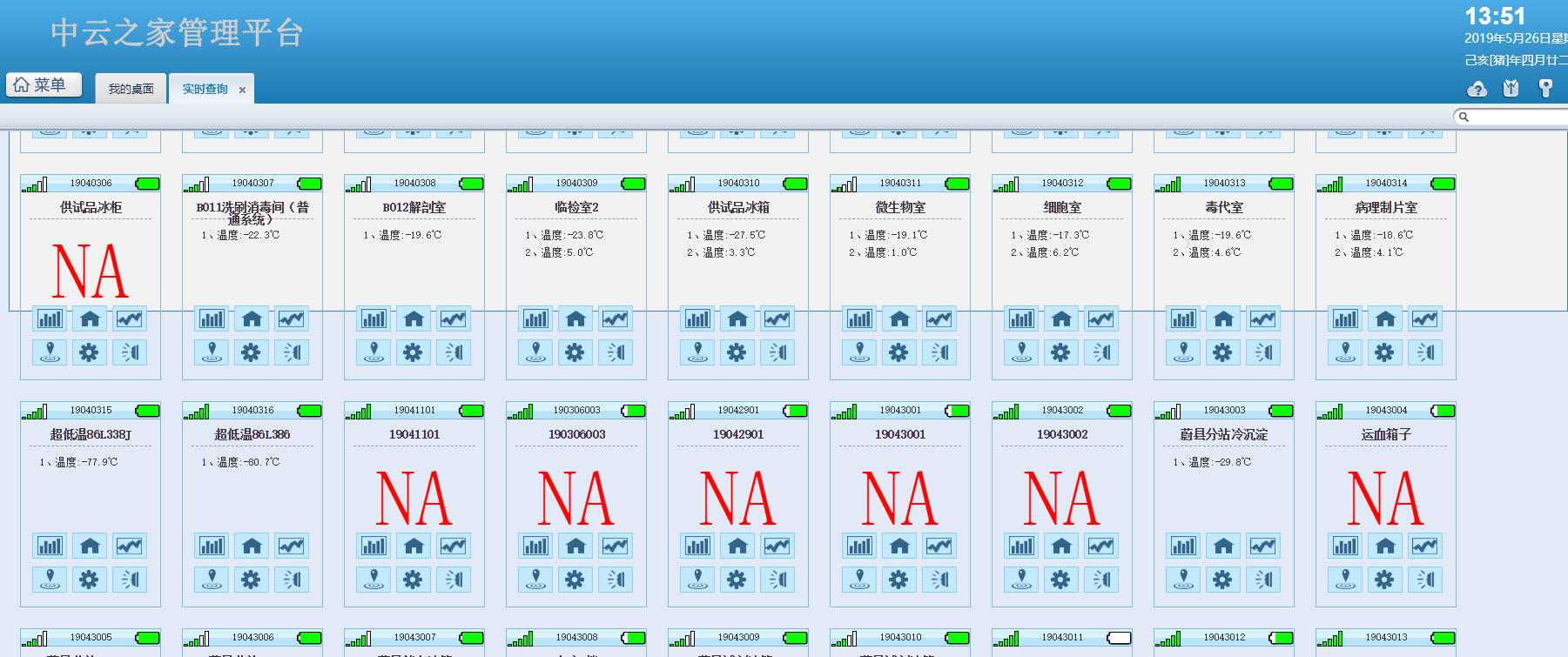Click the 13:51 clock display
The image size is (1568, 657).
click(x=1495, y=17)
